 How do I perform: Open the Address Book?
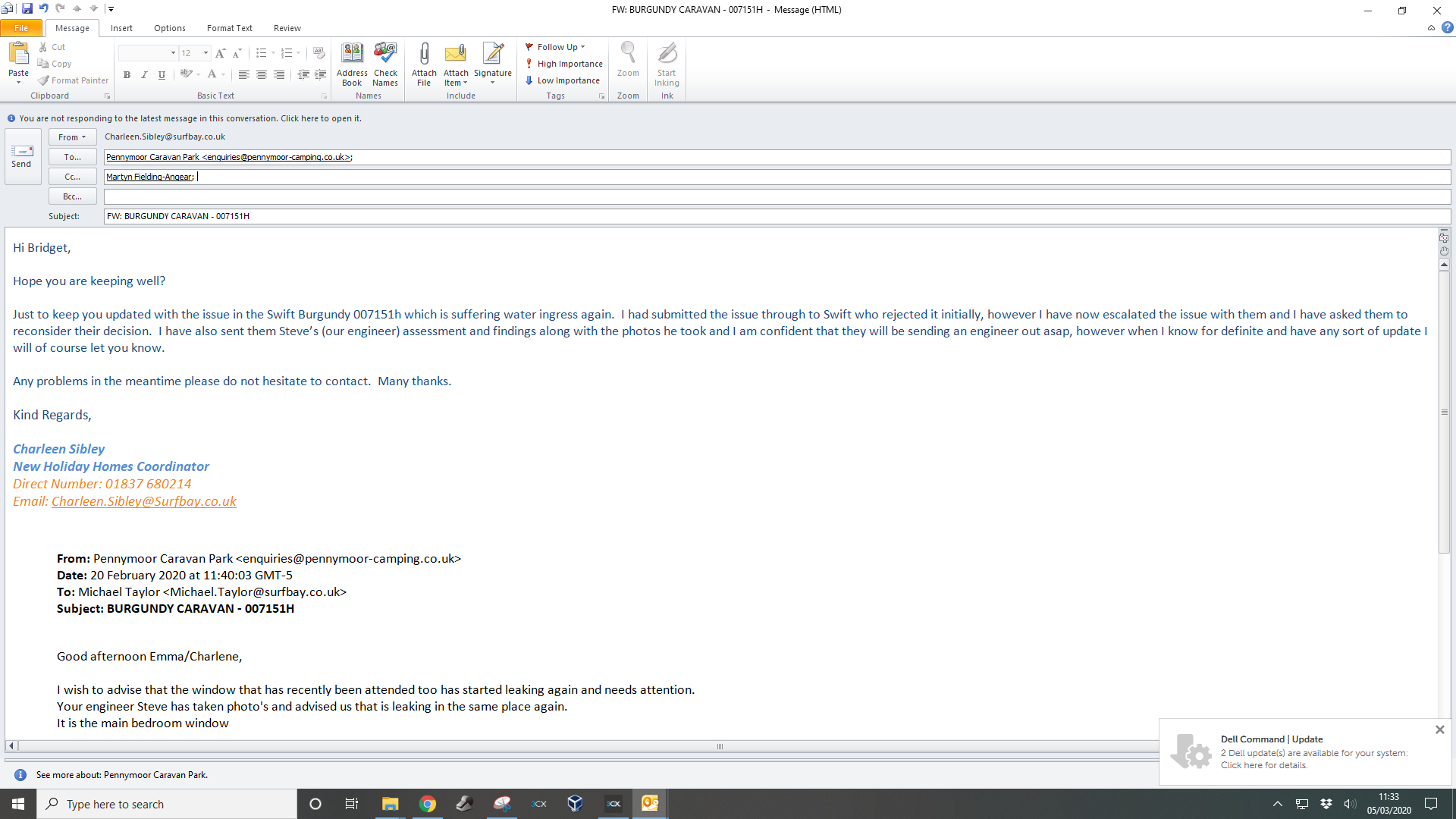click(x=352, y=64)
